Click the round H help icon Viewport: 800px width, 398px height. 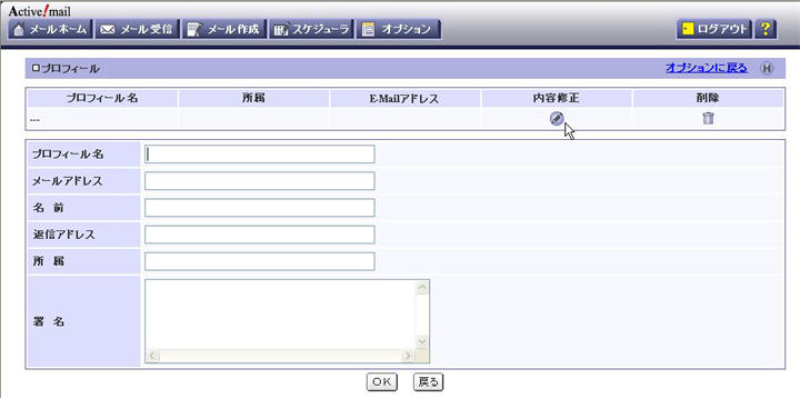click(x=767, y=68)
